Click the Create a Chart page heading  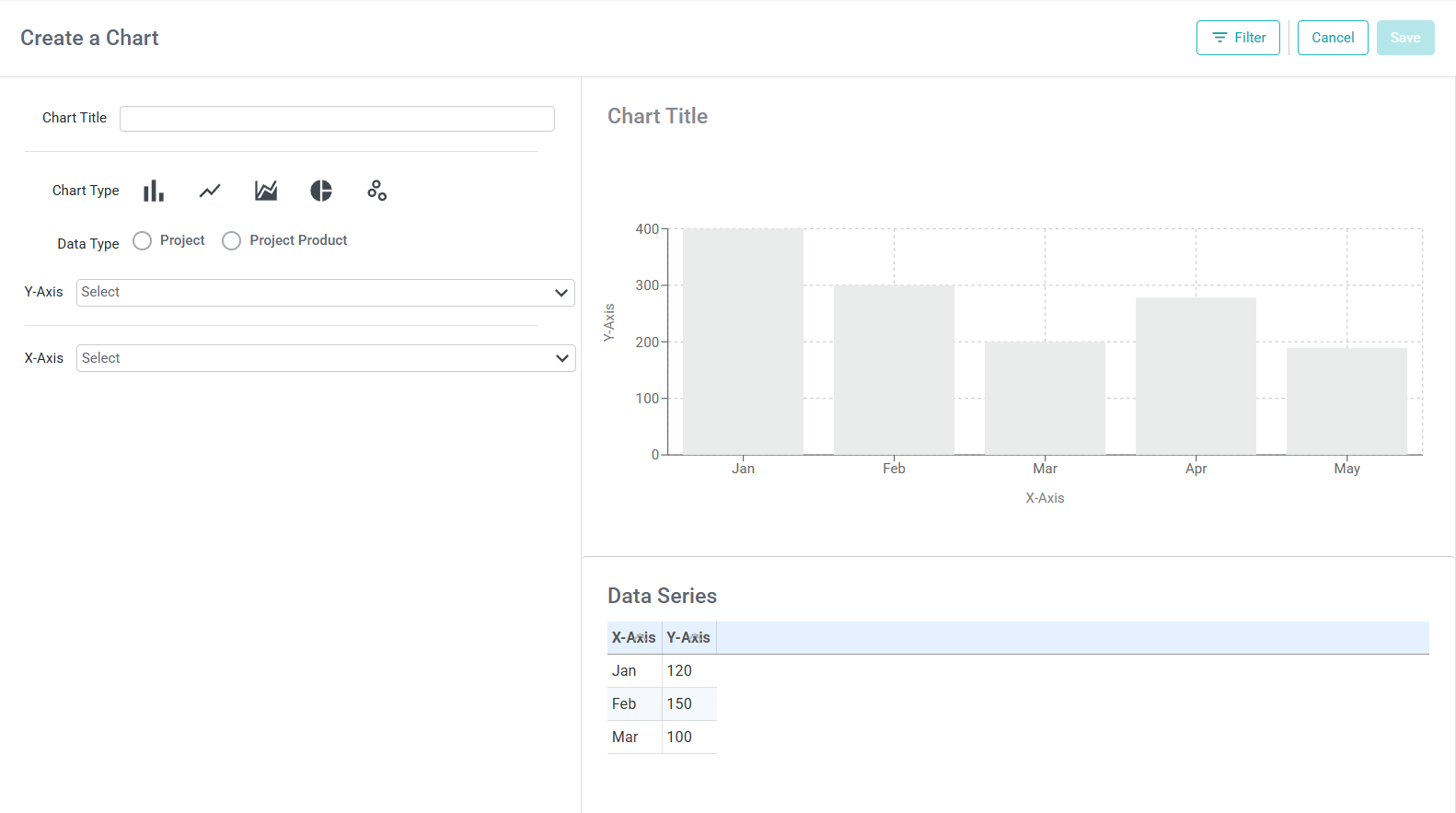[x=89, y=38]
